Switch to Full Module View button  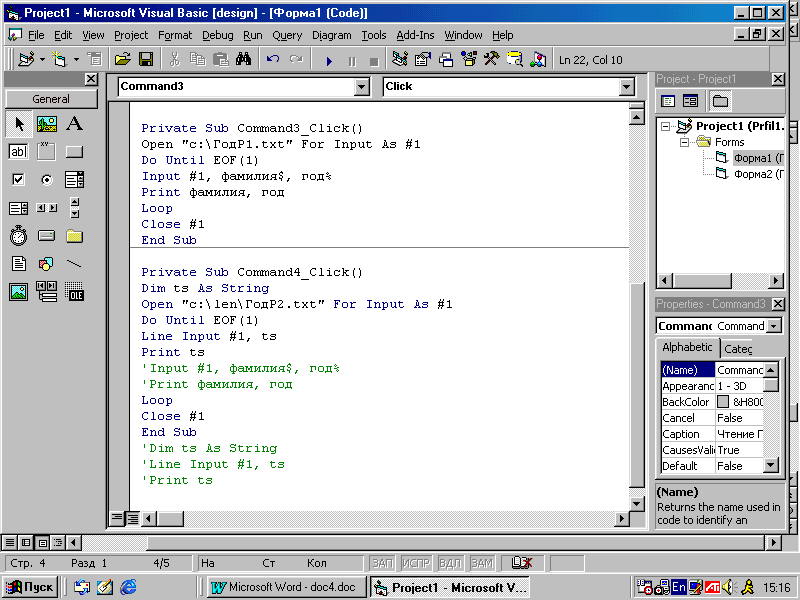coord(132,518)
